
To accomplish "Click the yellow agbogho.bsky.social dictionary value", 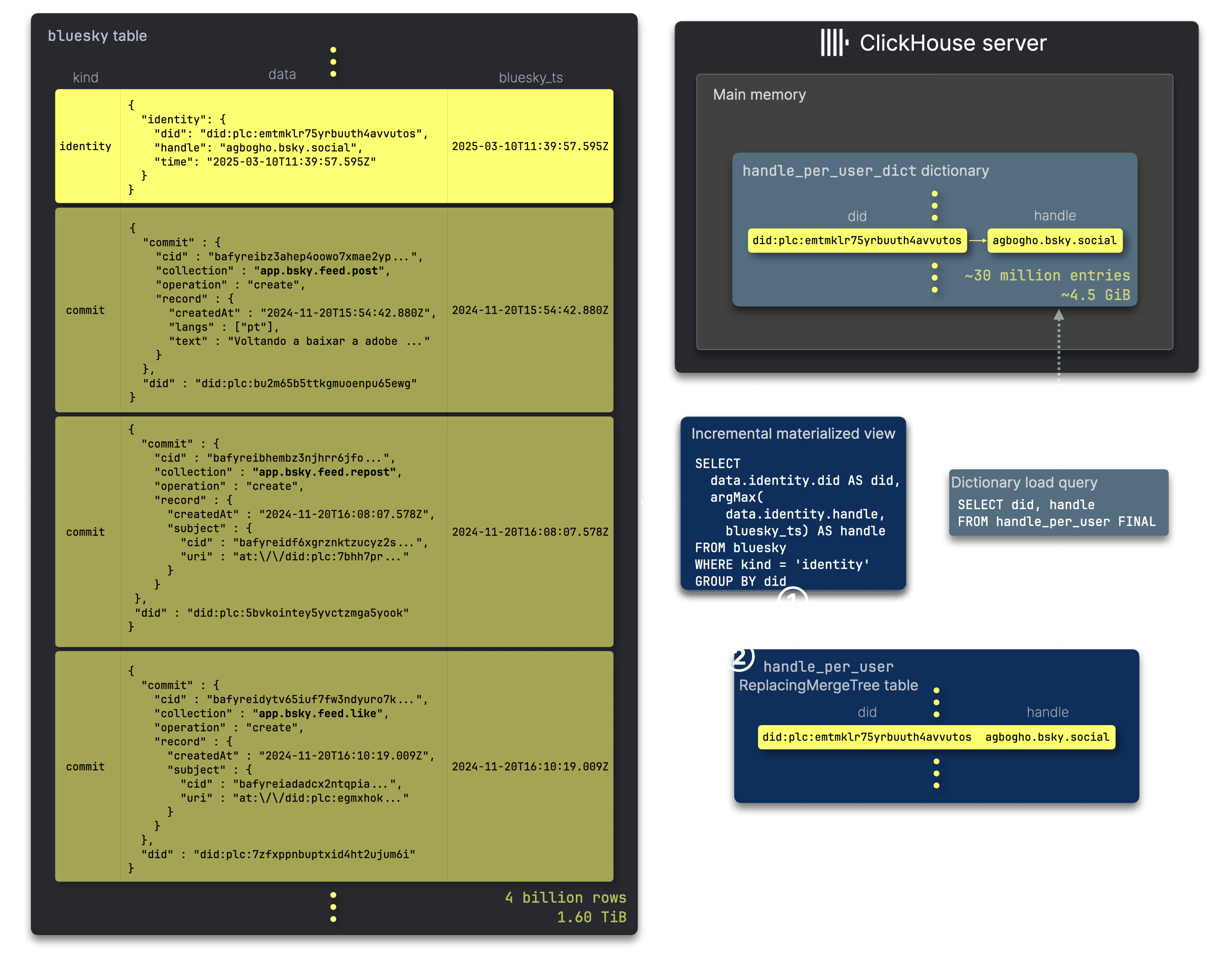I will pyautogui.click(x=1054, y=240).
